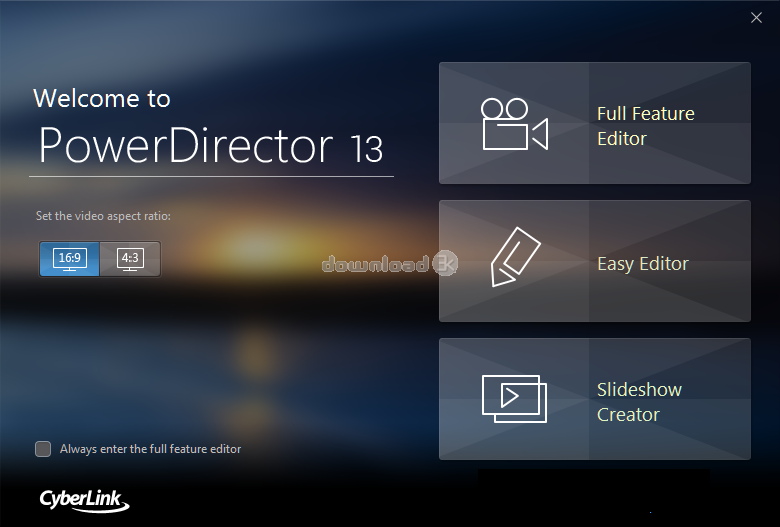Launch the Slideshow Creator play icon
780x527 pixels.
514,399
